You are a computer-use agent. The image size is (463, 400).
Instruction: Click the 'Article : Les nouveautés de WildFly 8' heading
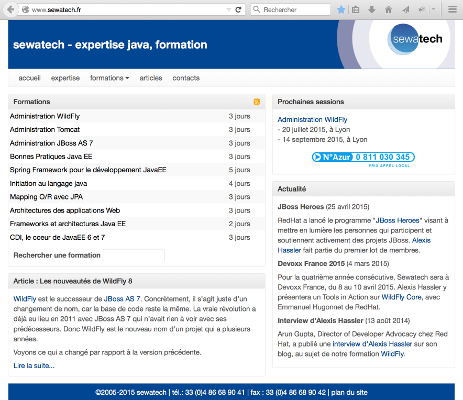pos(73,281)
